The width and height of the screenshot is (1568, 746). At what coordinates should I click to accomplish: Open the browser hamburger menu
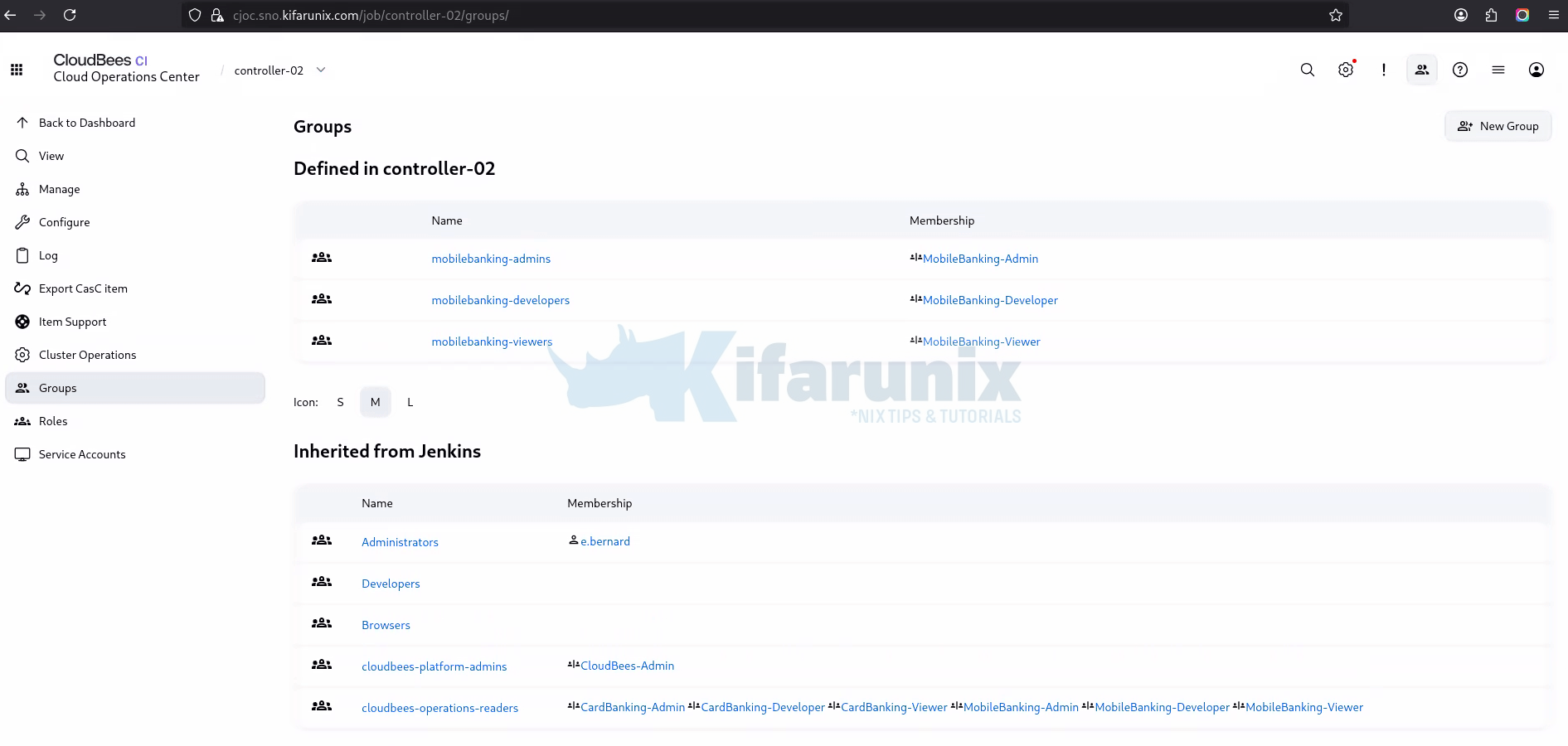(1554, 15)
